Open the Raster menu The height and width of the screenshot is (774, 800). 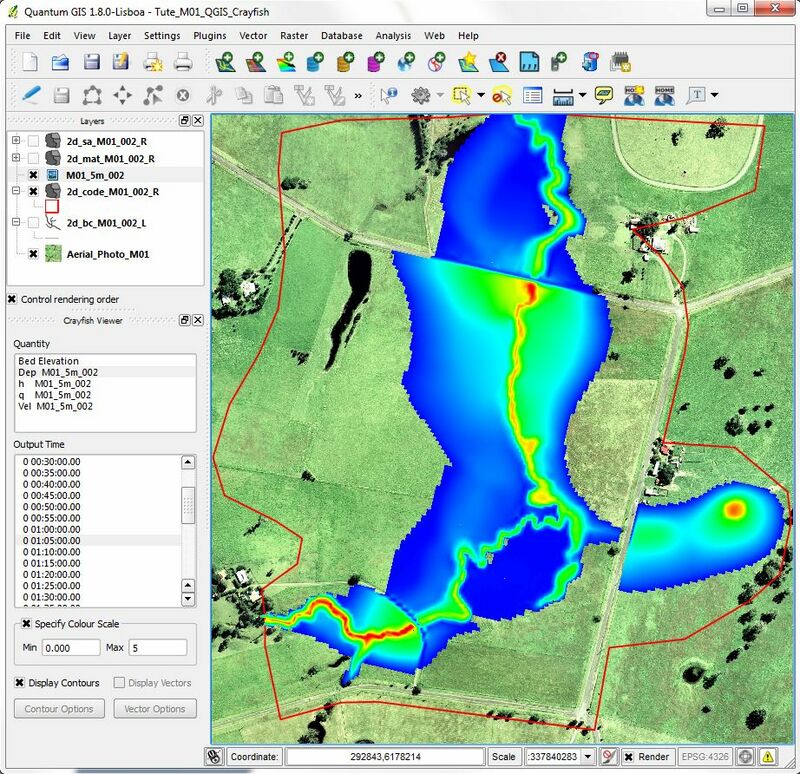[294, 35]
